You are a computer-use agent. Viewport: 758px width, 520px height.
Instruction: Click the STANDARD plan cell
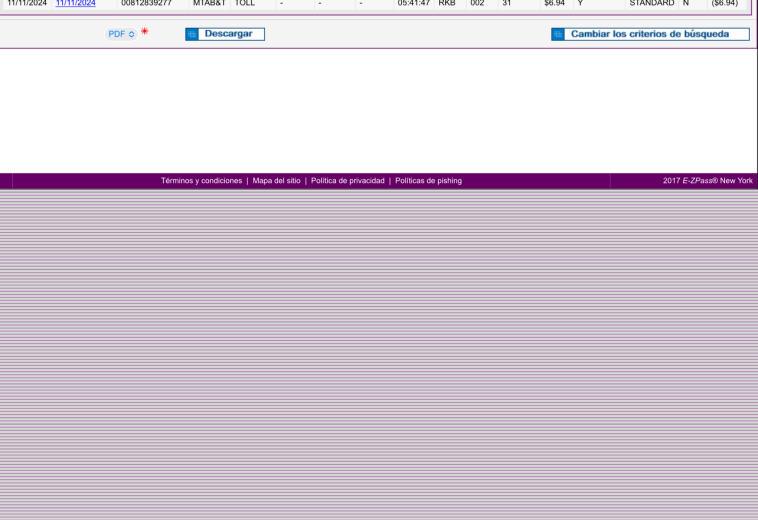651,4
